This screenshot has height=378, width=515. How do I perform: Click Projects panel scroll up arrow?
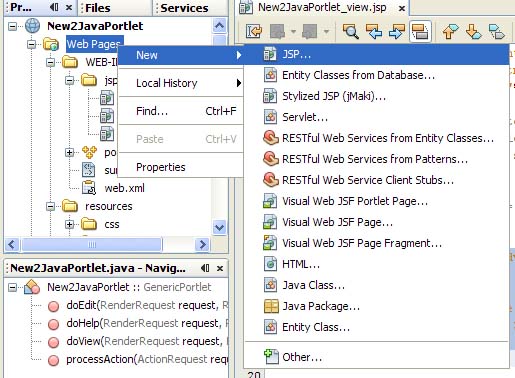(x=219, y=26)
